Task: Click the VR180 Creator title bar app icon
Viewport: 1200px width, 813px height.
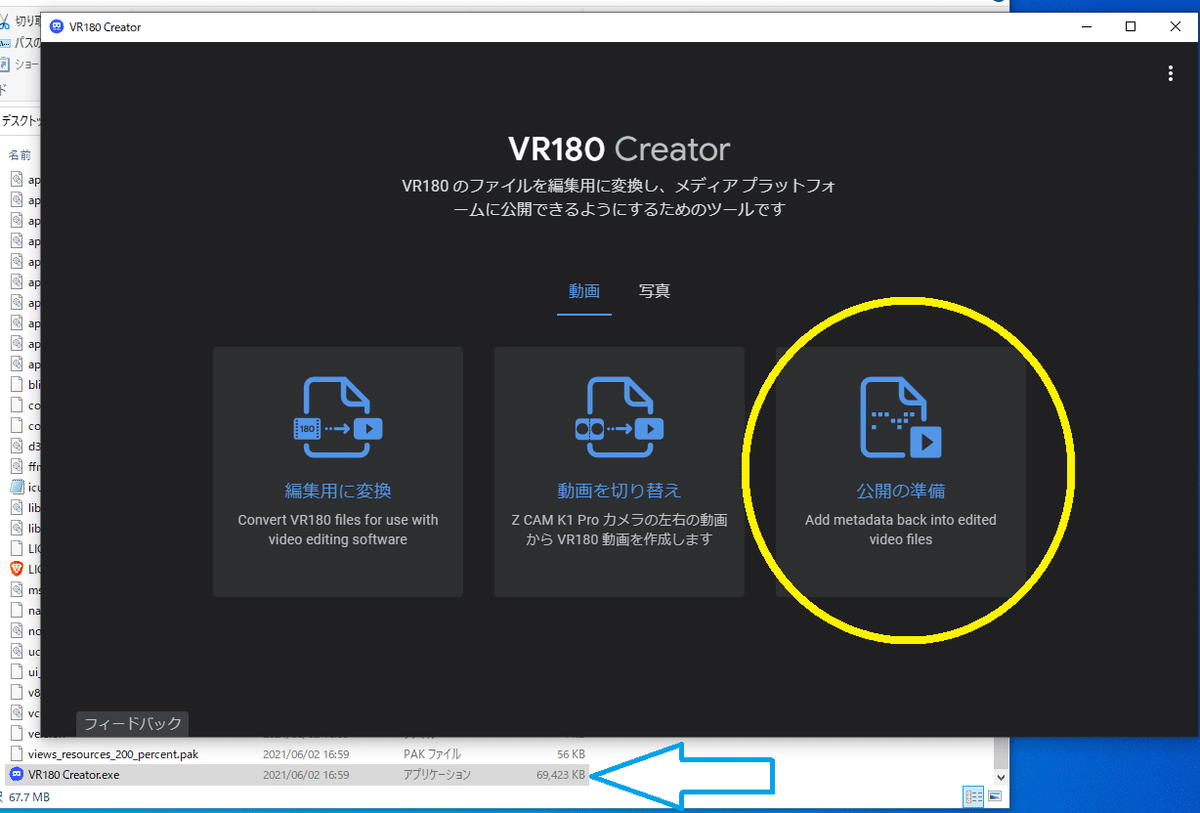Action: 56,27
